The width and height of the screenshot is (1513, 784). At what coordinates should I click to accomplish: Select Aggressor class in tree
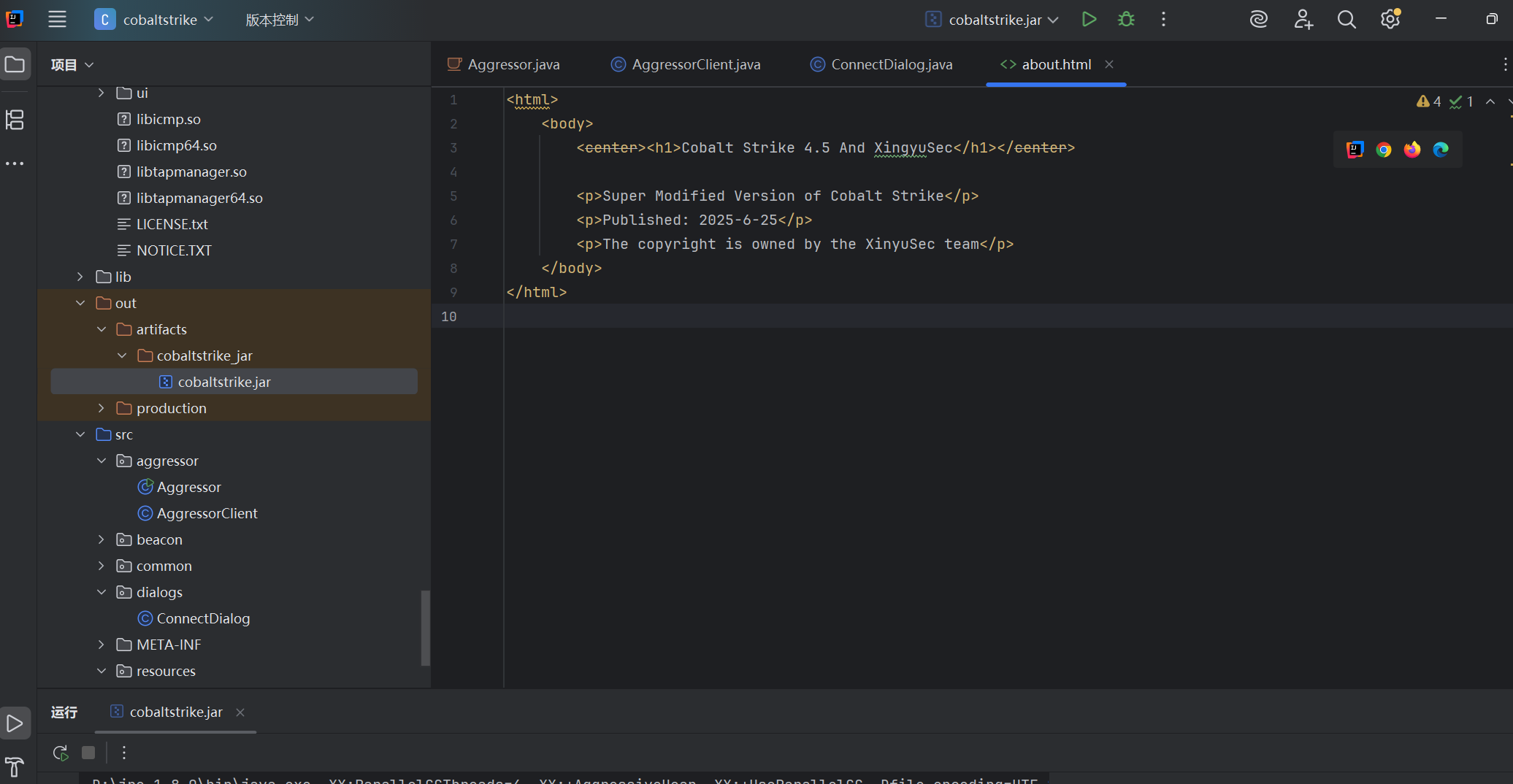(180, 487)
